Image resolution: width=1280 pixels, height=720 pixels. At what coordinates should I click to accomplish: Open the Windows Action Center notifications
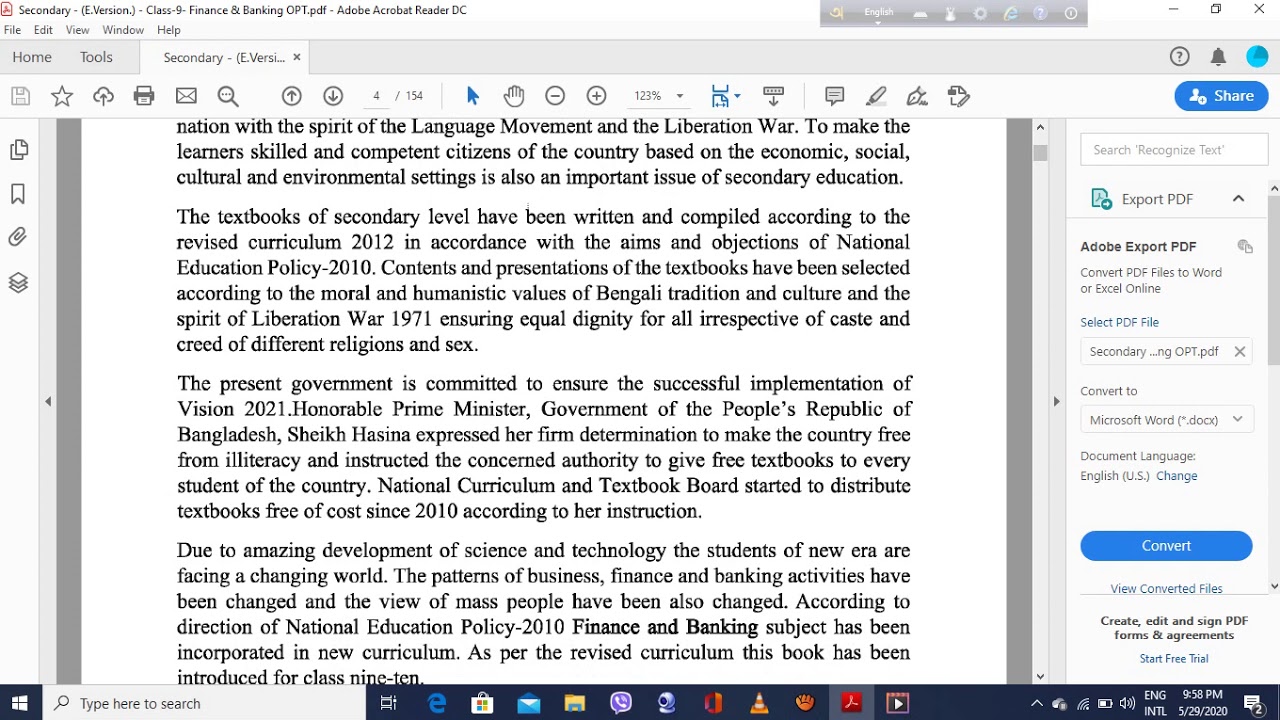pyautogui.click(x=1253, y=703)
